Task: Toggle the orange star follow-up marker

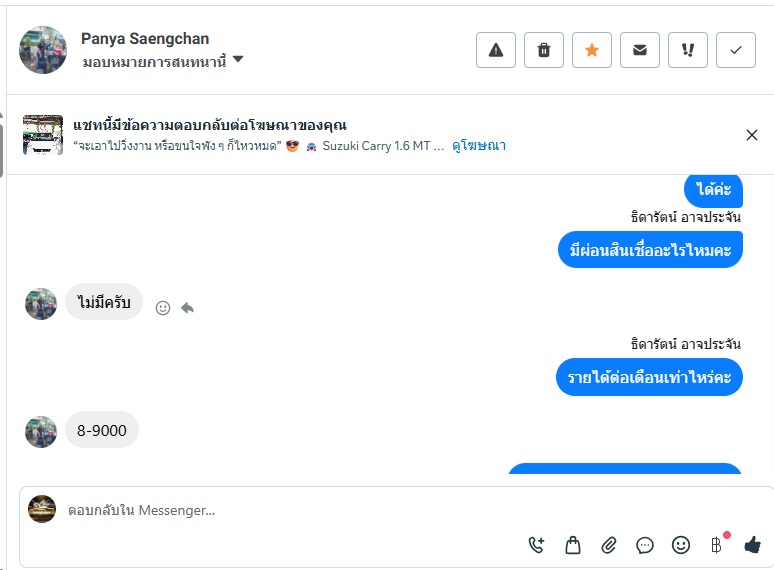Action: 592,50
